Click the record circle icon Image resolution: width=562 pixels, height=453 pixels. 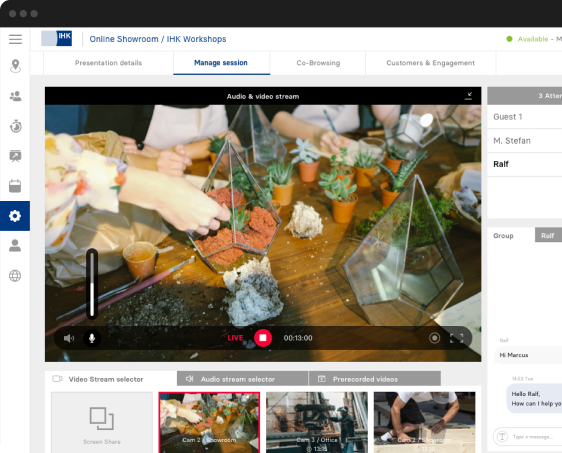click(x=434, y=338)
